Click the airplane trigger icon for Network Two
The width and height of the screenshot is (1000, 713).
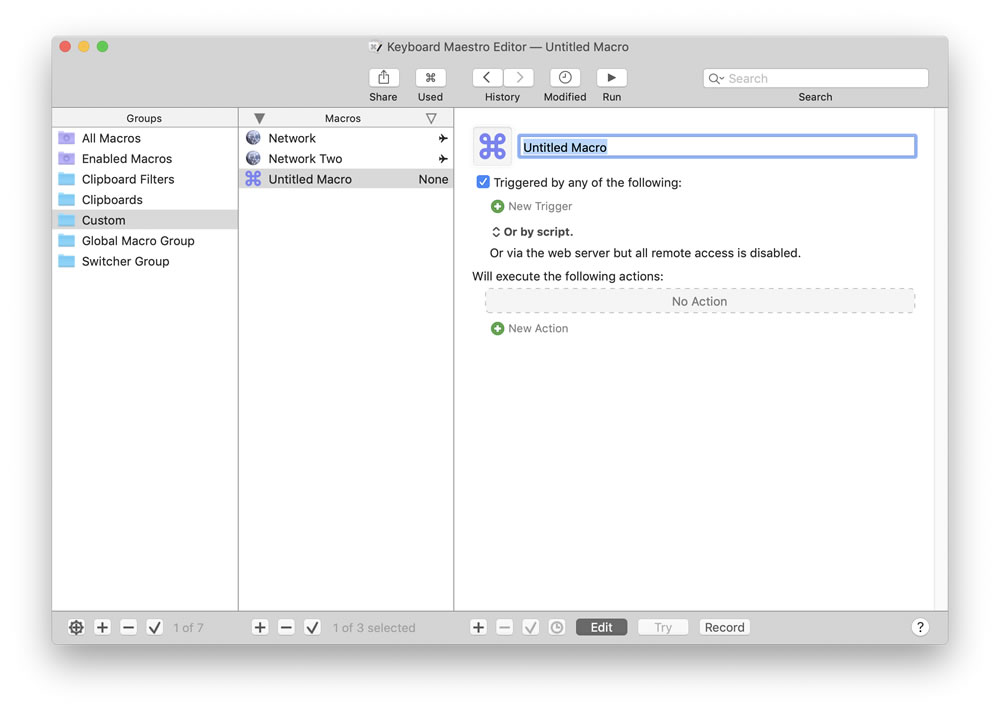(443, 159)
